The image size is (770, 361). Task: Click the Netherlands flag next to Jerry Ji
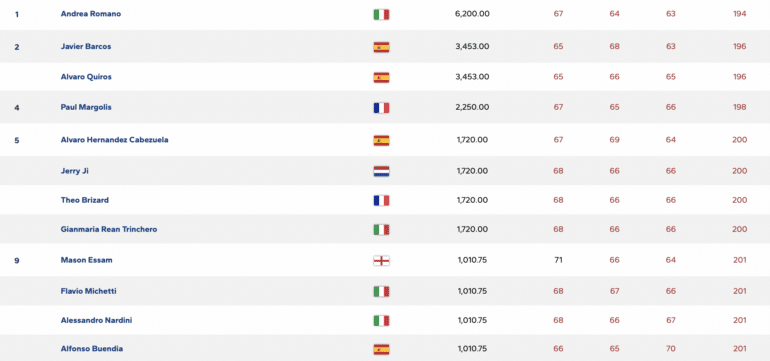tap(381, 171)
